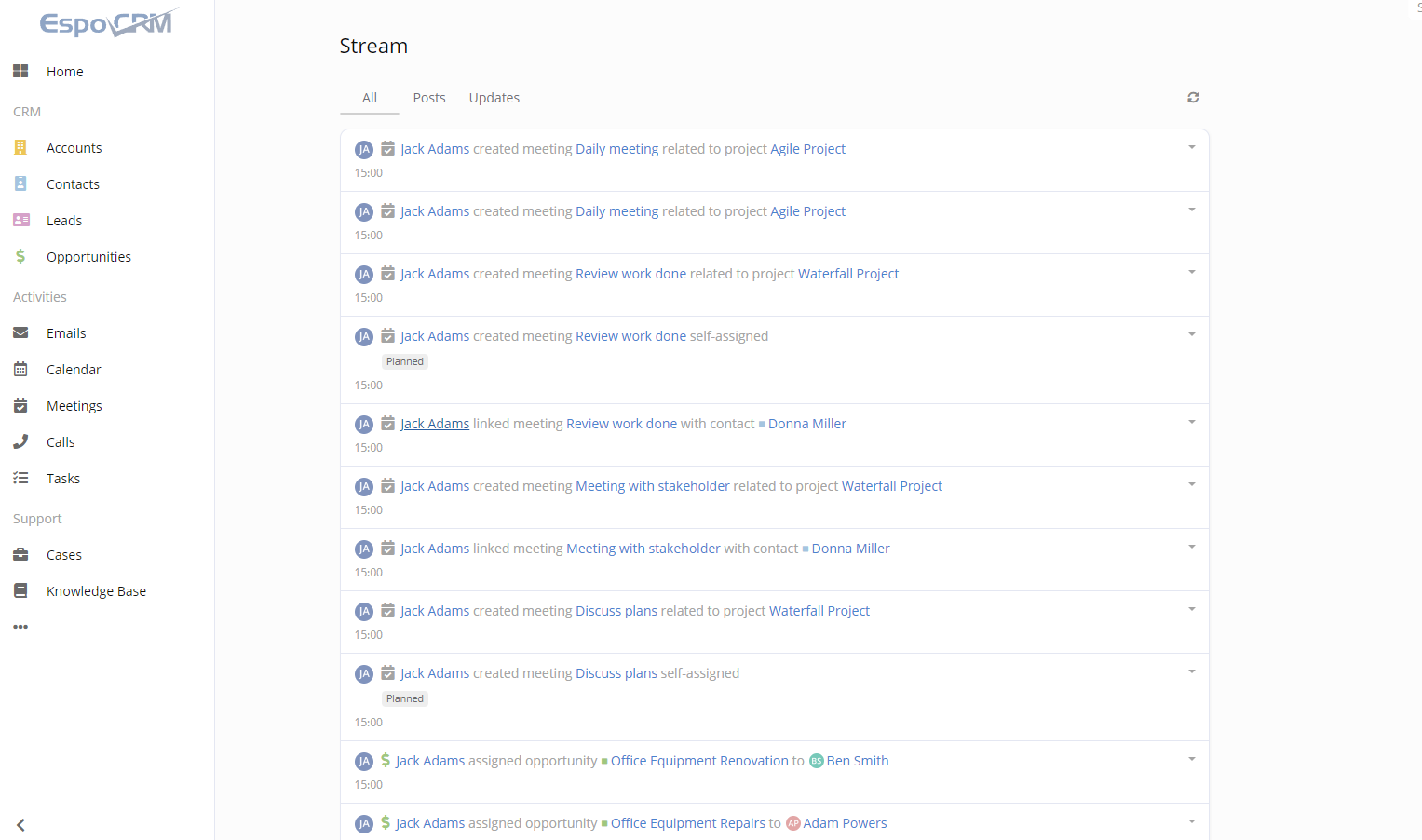
Task: Refresh the stream
Action: point(1193,98)
